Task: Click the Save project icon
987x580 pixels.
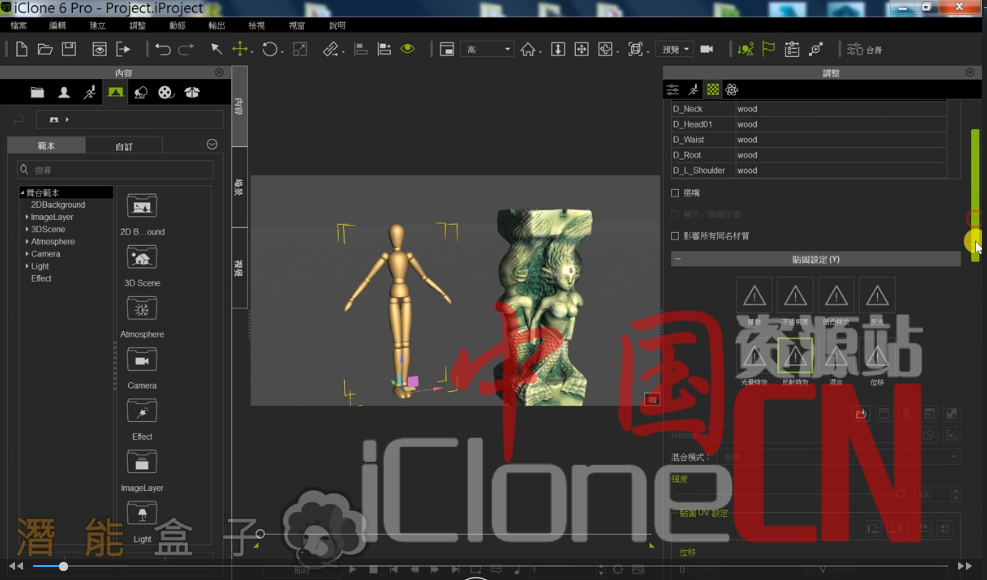Action: click(69, 49)
